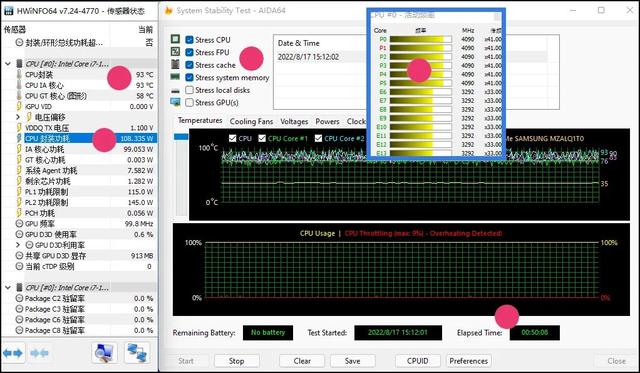This screenshot has height=373, width=640.
Task: Stop the stability test
Action: click(236, 361)
